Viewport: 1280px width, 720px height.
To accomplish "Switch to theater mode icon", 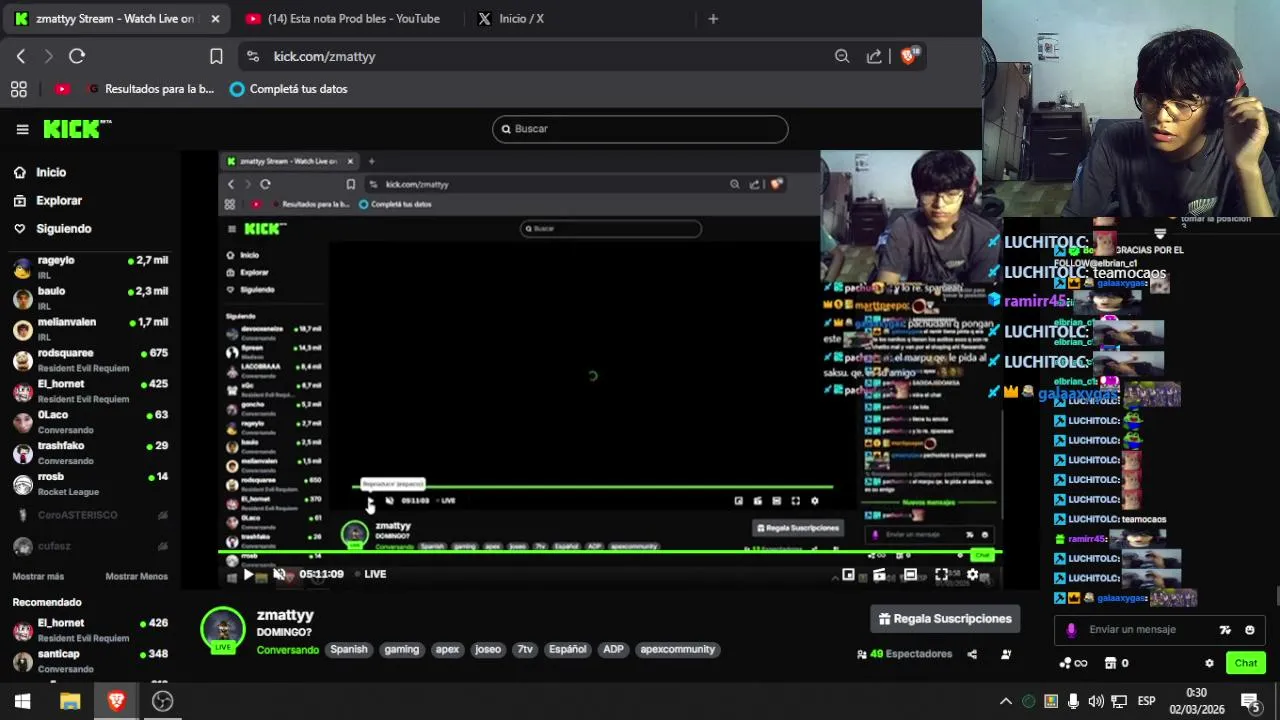I will pyautogui.click(x=910, y=575).
